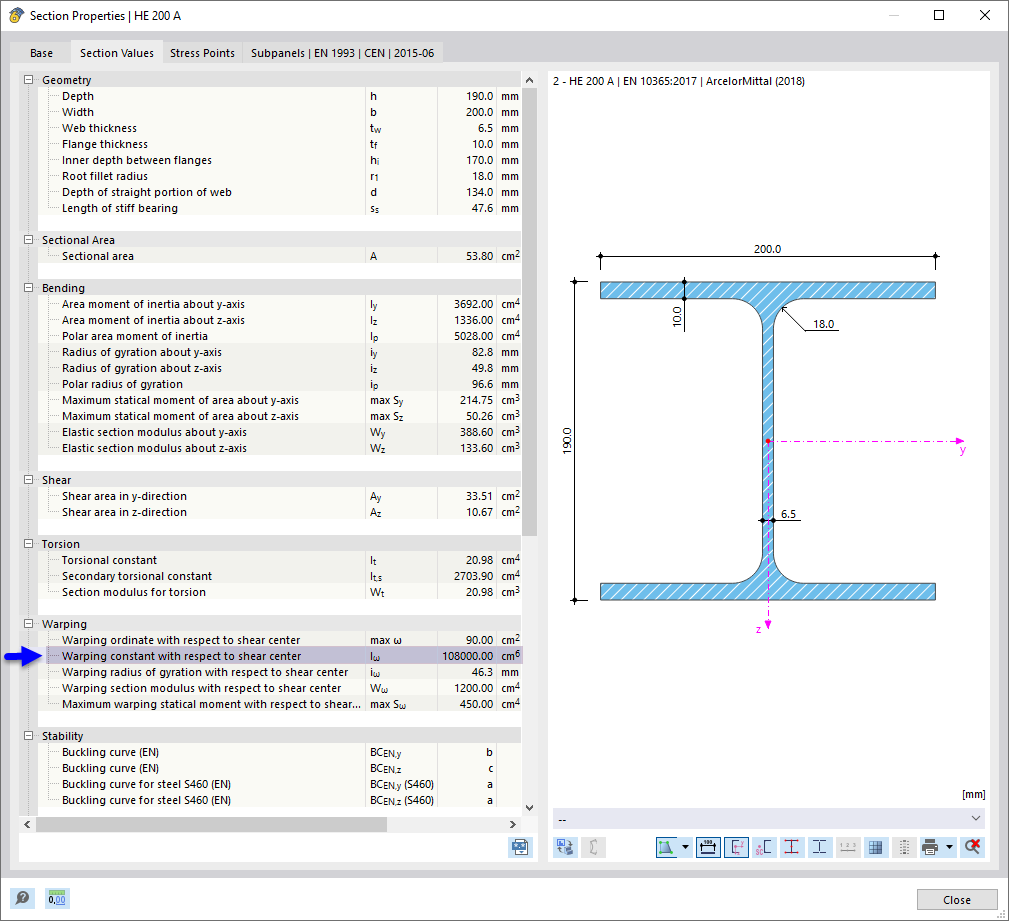Switch to the Stress Points tab
This screenshot has width=1009, height=921.
(x=202, y=52)
